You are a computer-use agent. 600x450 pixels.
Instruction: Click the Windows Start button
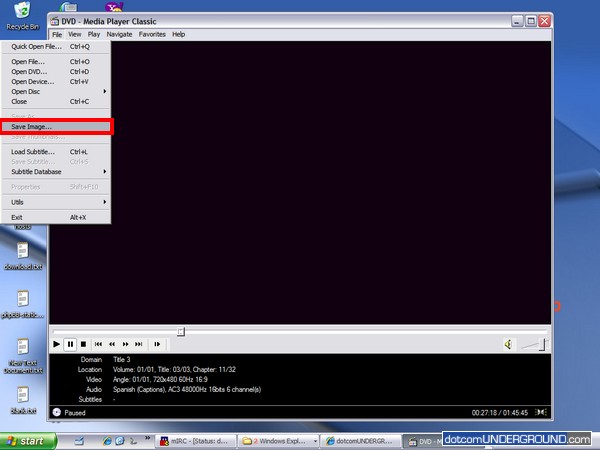tap(28, 441)
